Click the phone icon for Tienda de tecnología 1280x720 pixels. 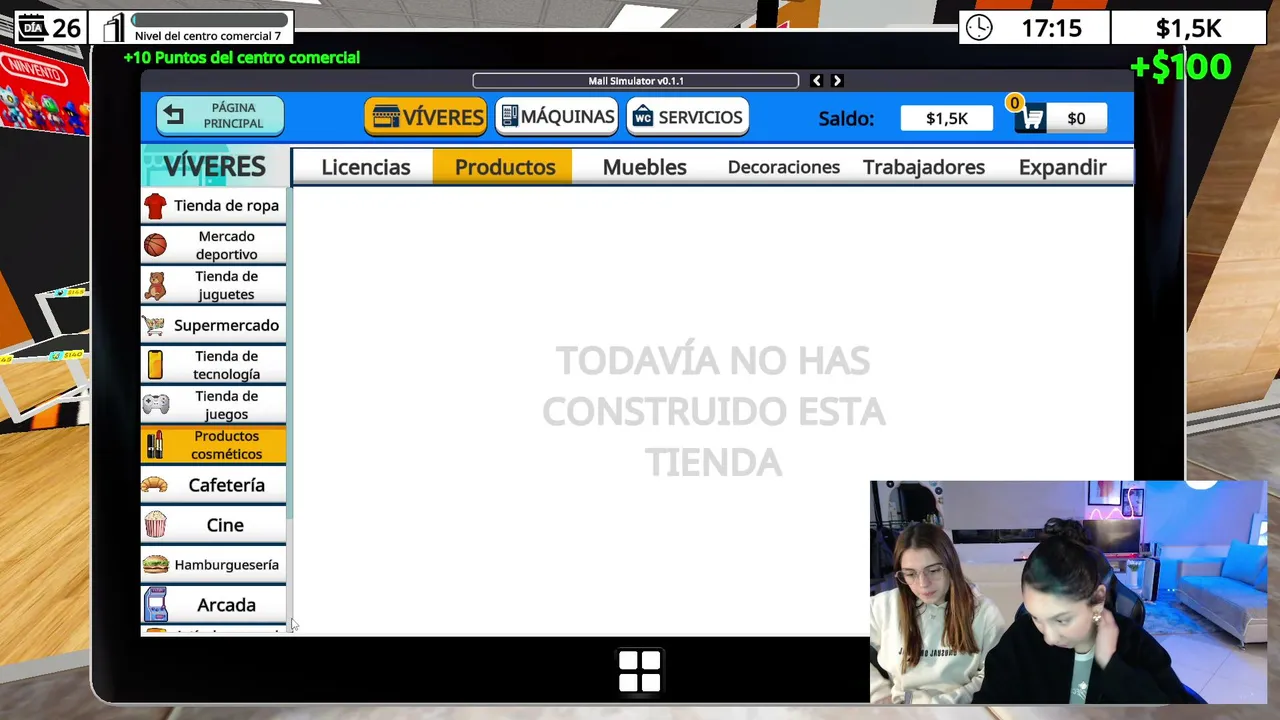coord(155,365)
